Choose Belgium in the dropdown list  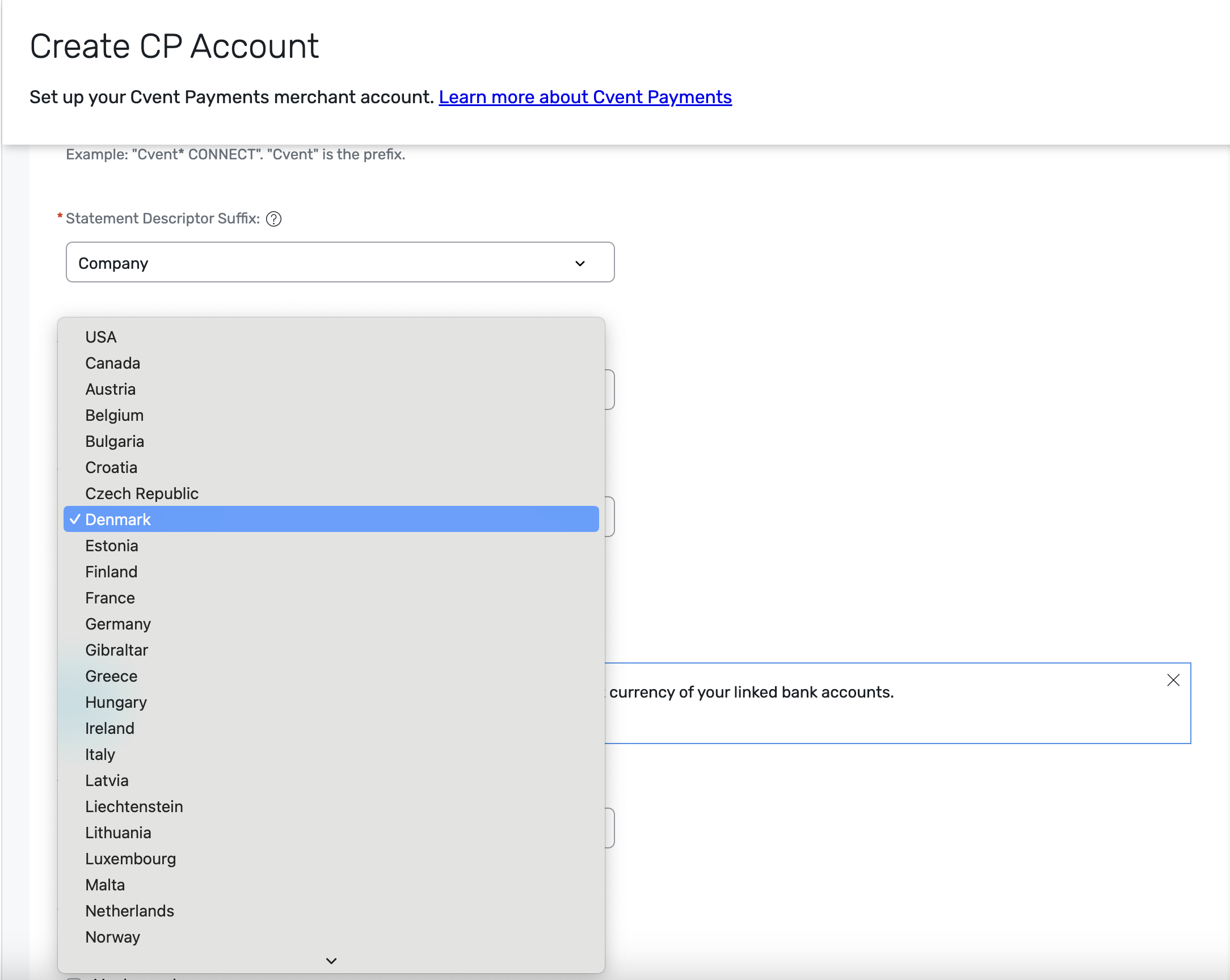(331, 415)
